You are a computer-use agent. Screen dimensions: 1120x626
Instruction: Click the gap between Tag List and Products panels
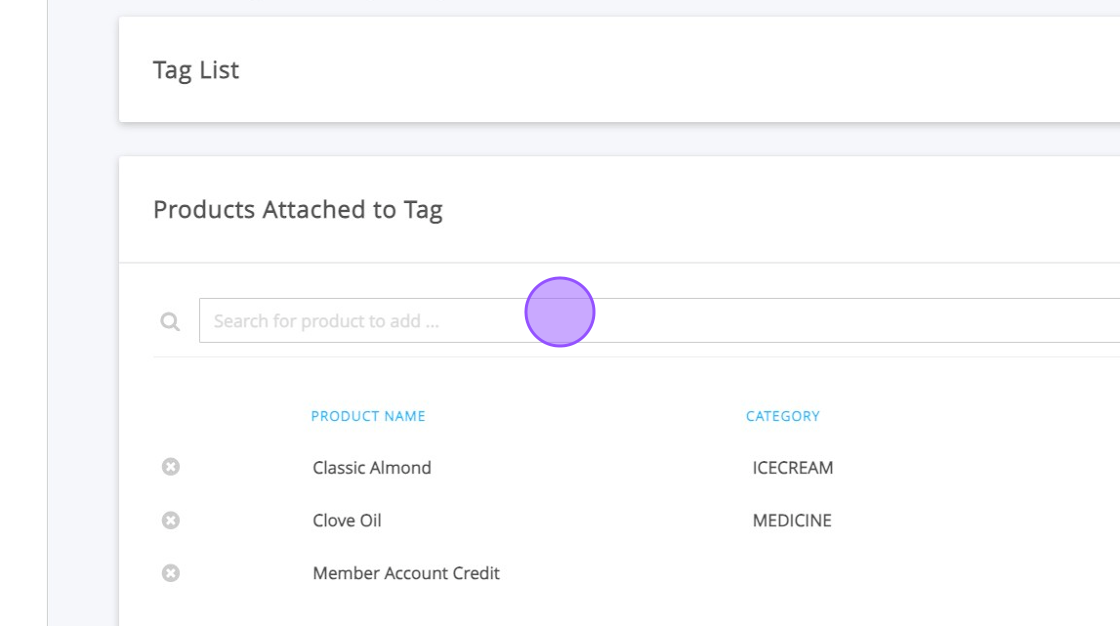(620, 140)
